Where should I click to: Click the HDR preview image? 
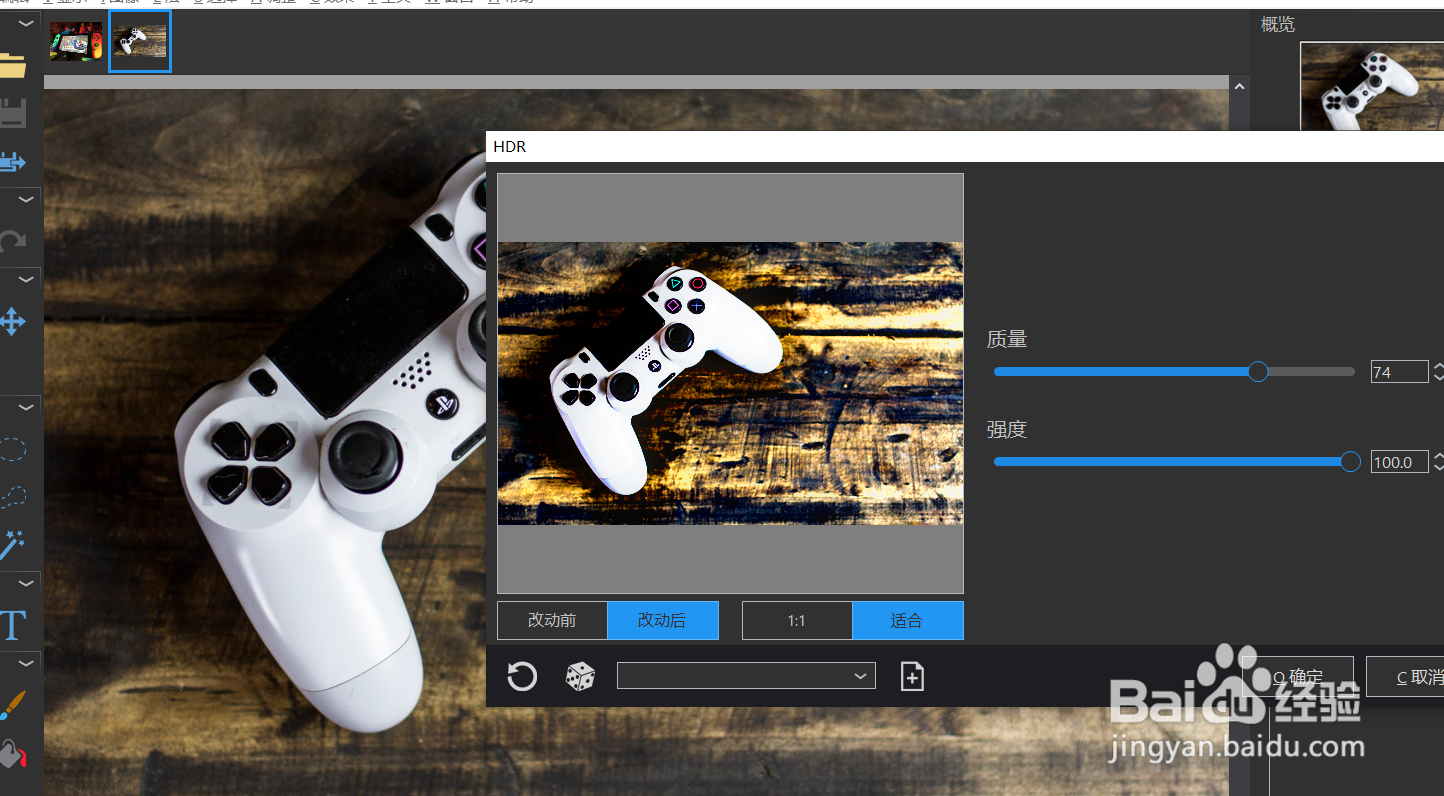[730, 383]
